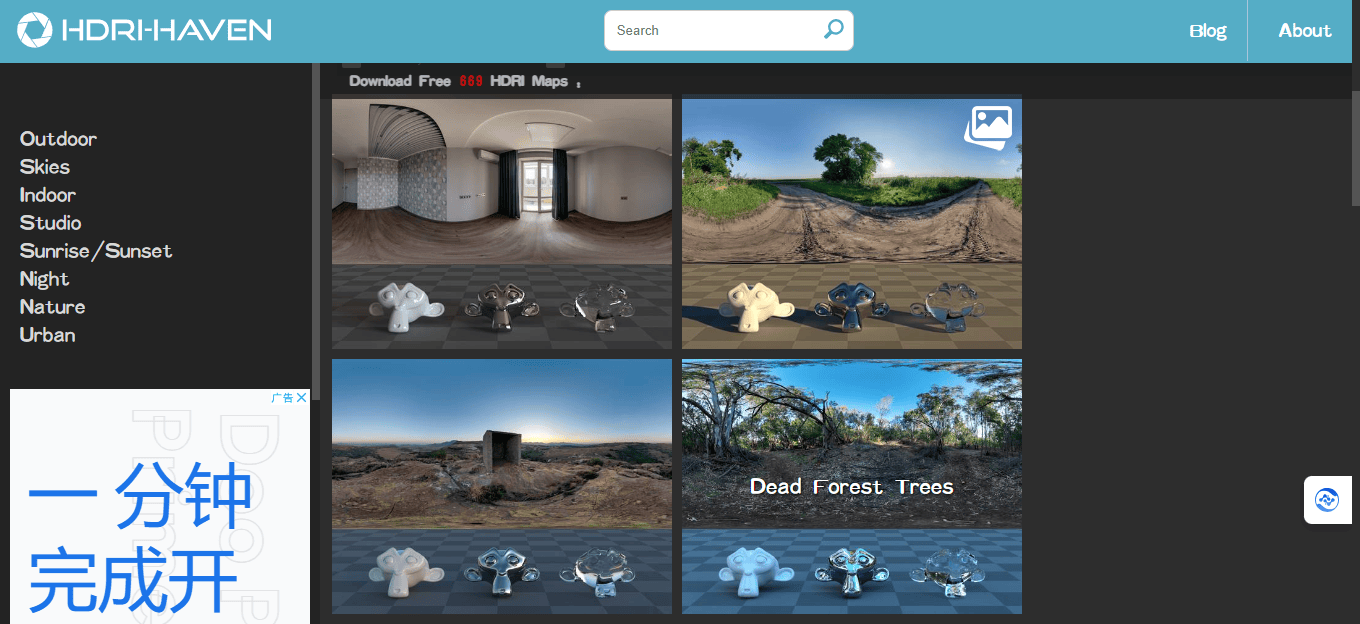Go to the Nature category
Screen dimensions: 1360x624
[53, 307]
